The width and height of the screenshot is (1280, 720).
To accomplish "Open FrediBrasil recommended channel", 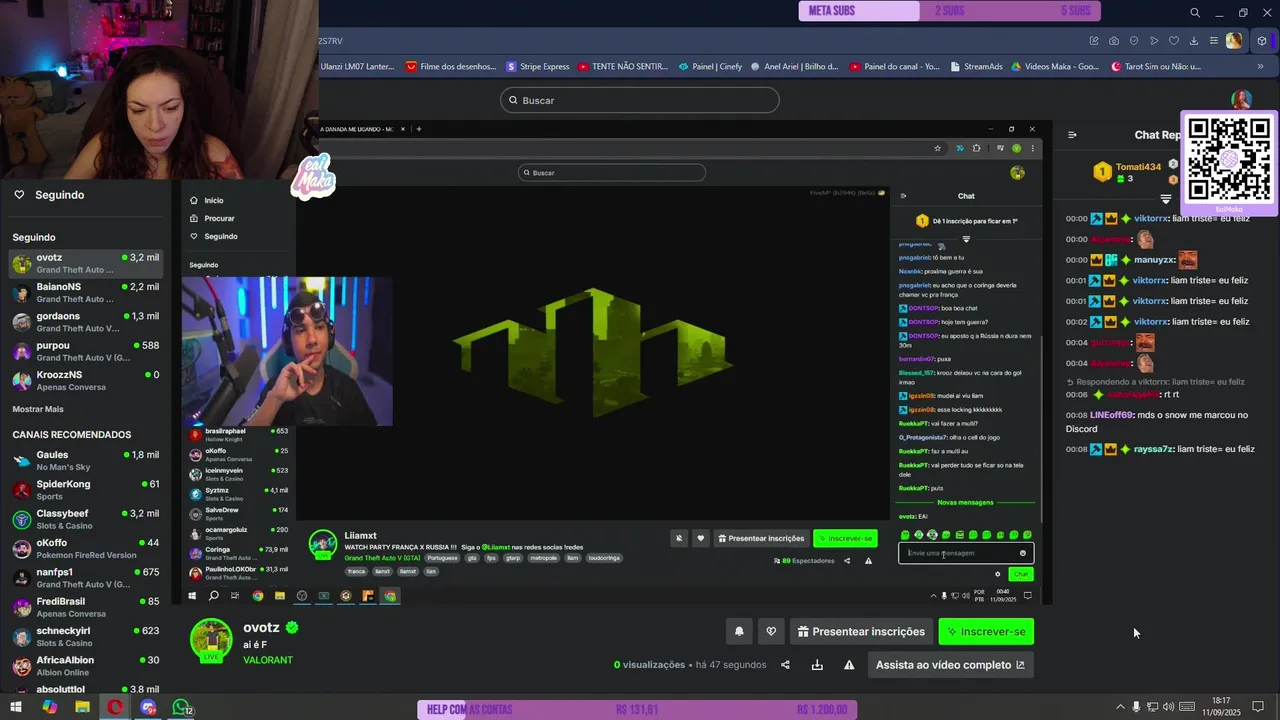I will (x=85, y=607).
